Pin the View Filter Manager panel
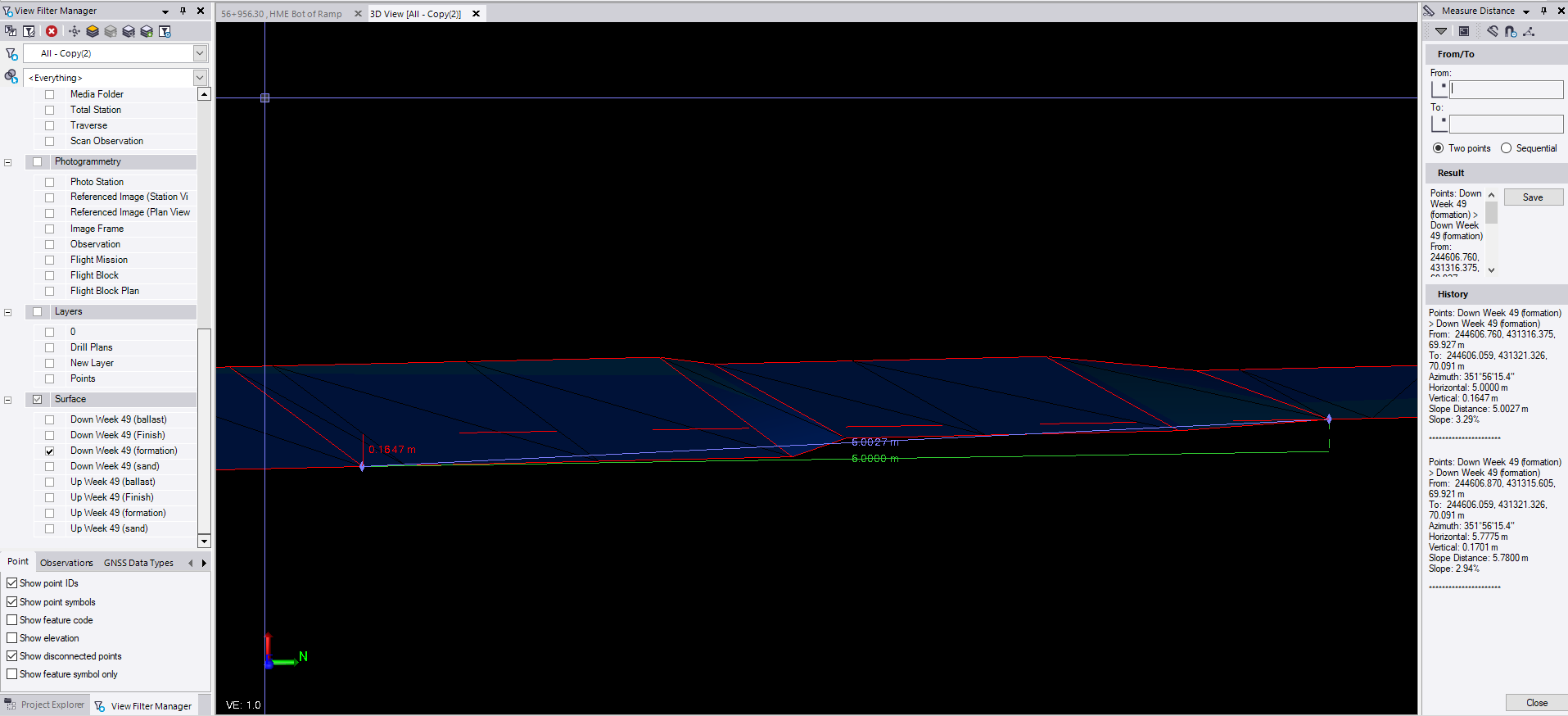 [183, 11]
